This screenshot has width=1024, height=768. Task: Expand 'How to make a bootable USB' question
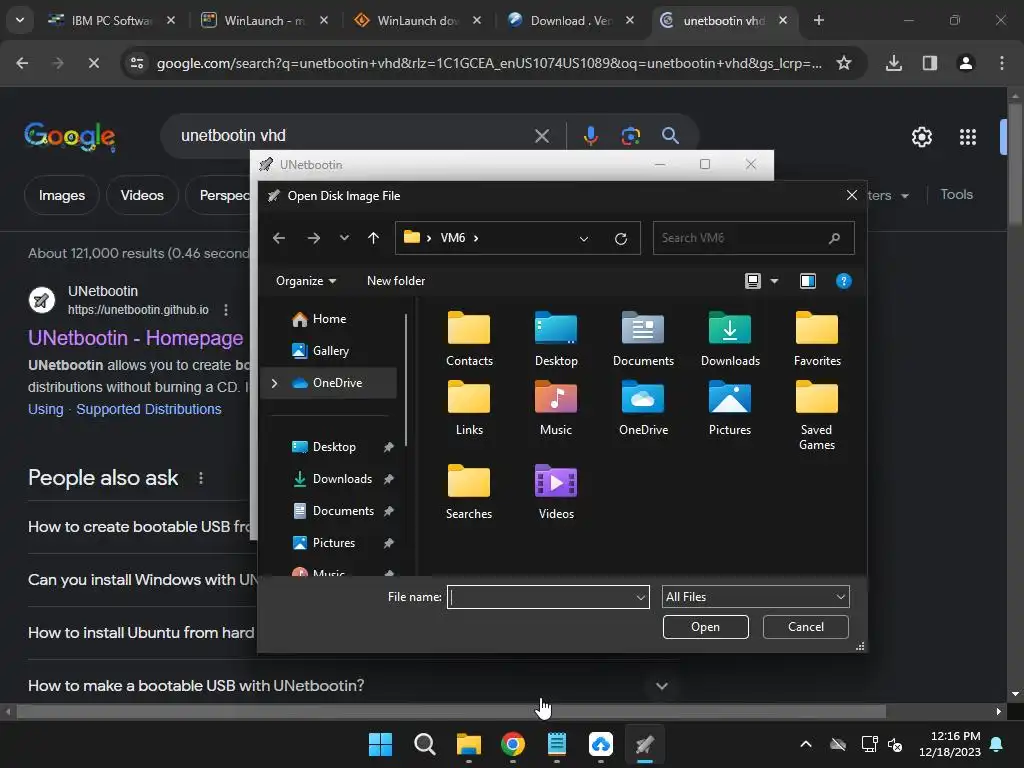(662, 686)
